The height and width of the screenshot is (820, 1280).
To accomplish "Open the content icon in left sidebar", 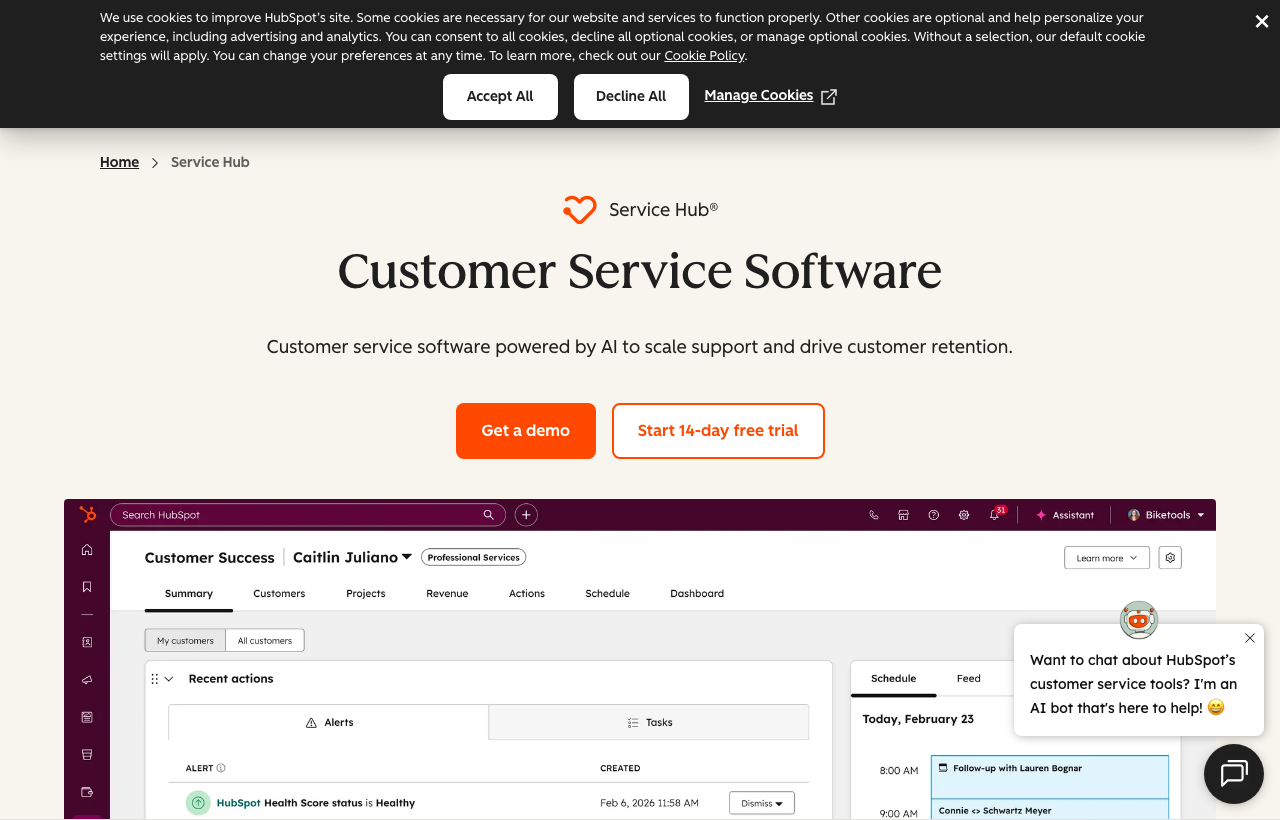I will click(x=87, y=717).
